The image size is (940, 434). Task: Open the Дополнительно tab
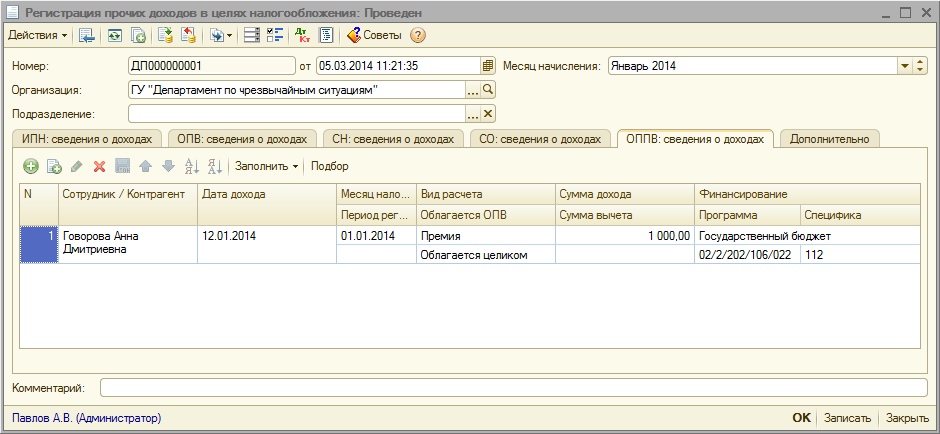point(829,139)
